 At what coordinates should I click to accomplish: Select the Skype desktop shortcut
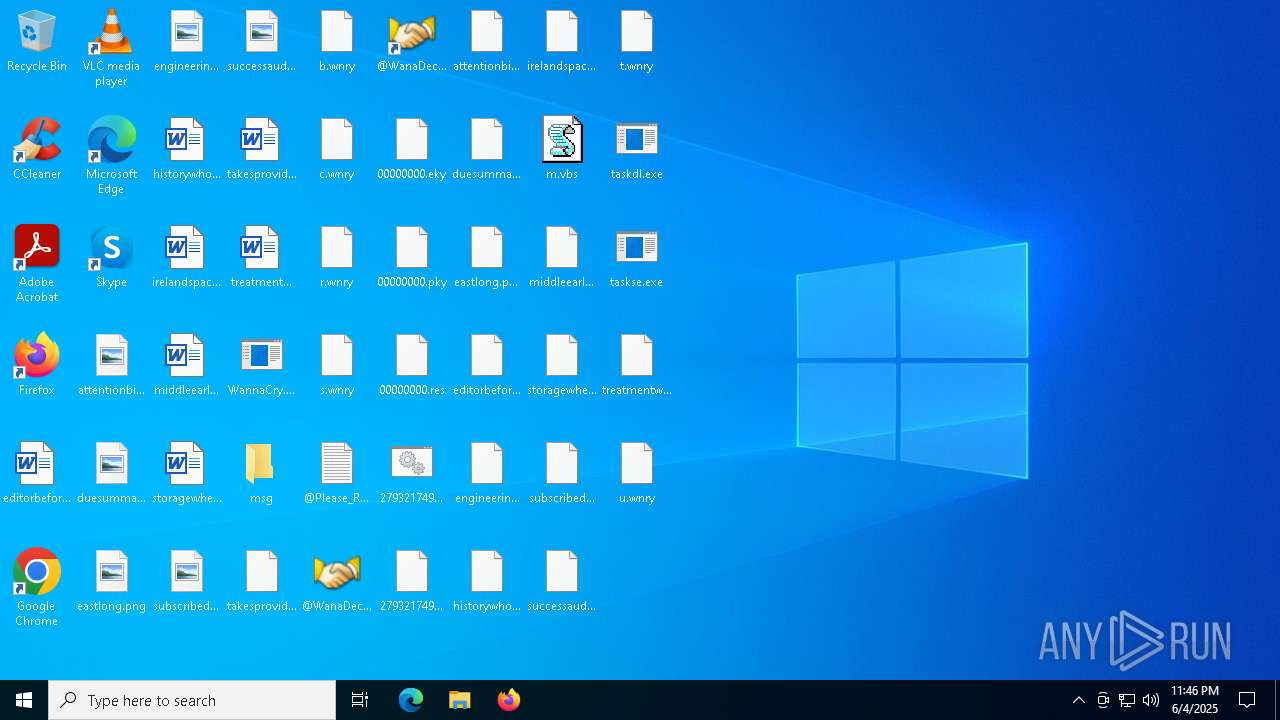point(111,258)
